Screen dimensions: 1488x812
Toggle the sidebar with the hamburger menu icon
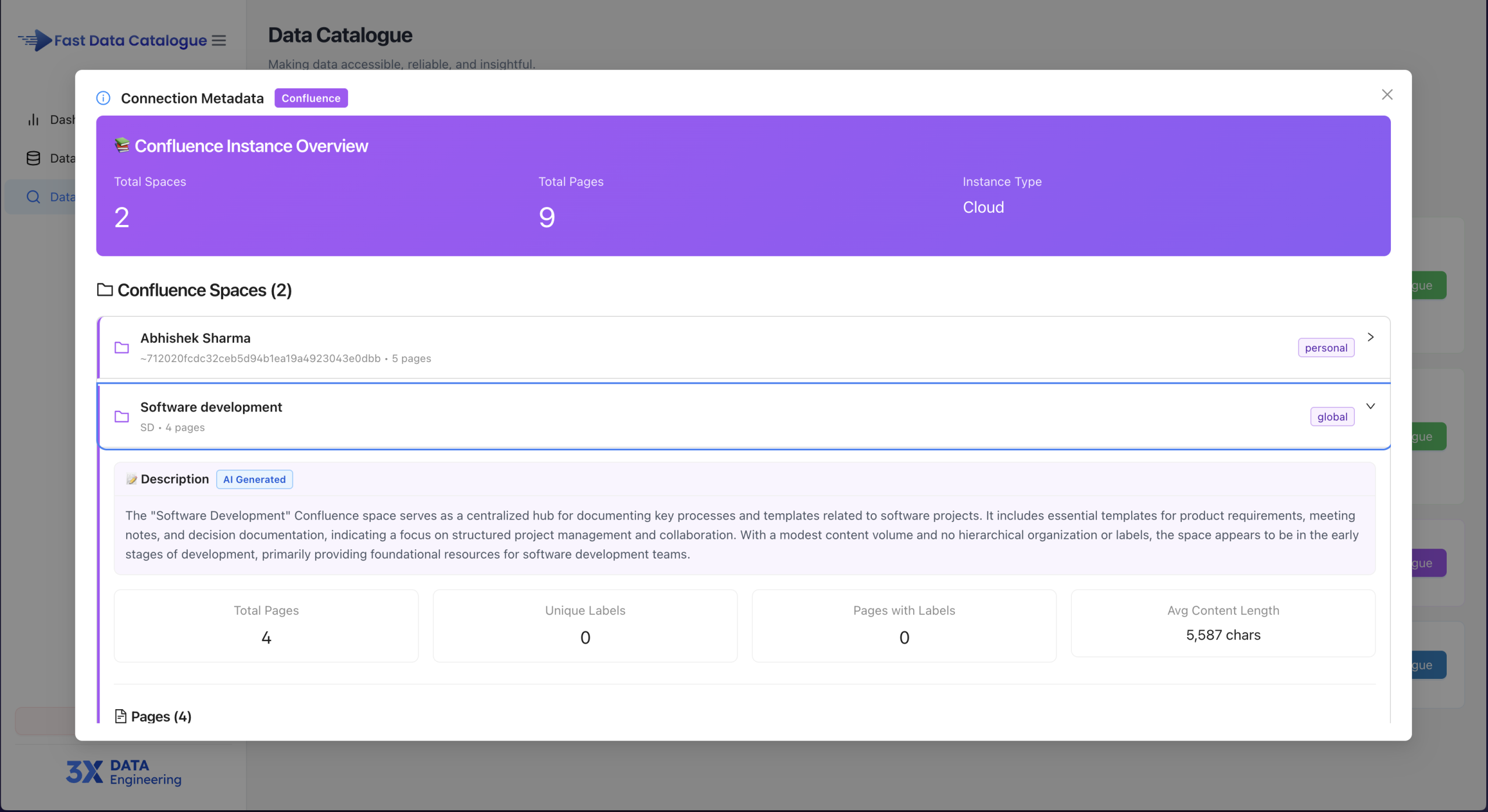click(x=219, y=40)
